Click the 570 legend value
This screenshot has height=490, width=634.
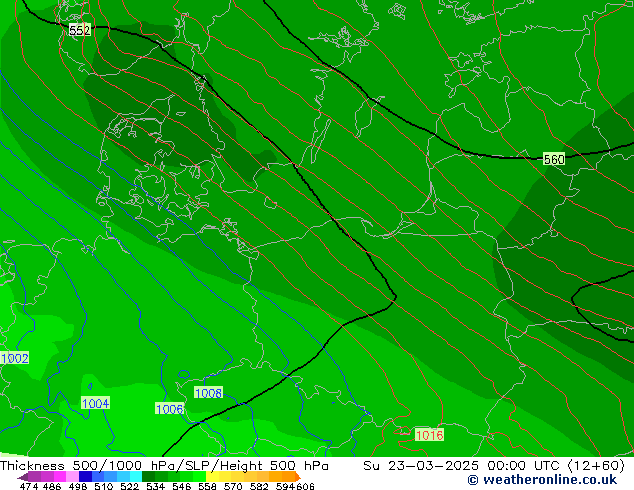(x=233, y=486)
